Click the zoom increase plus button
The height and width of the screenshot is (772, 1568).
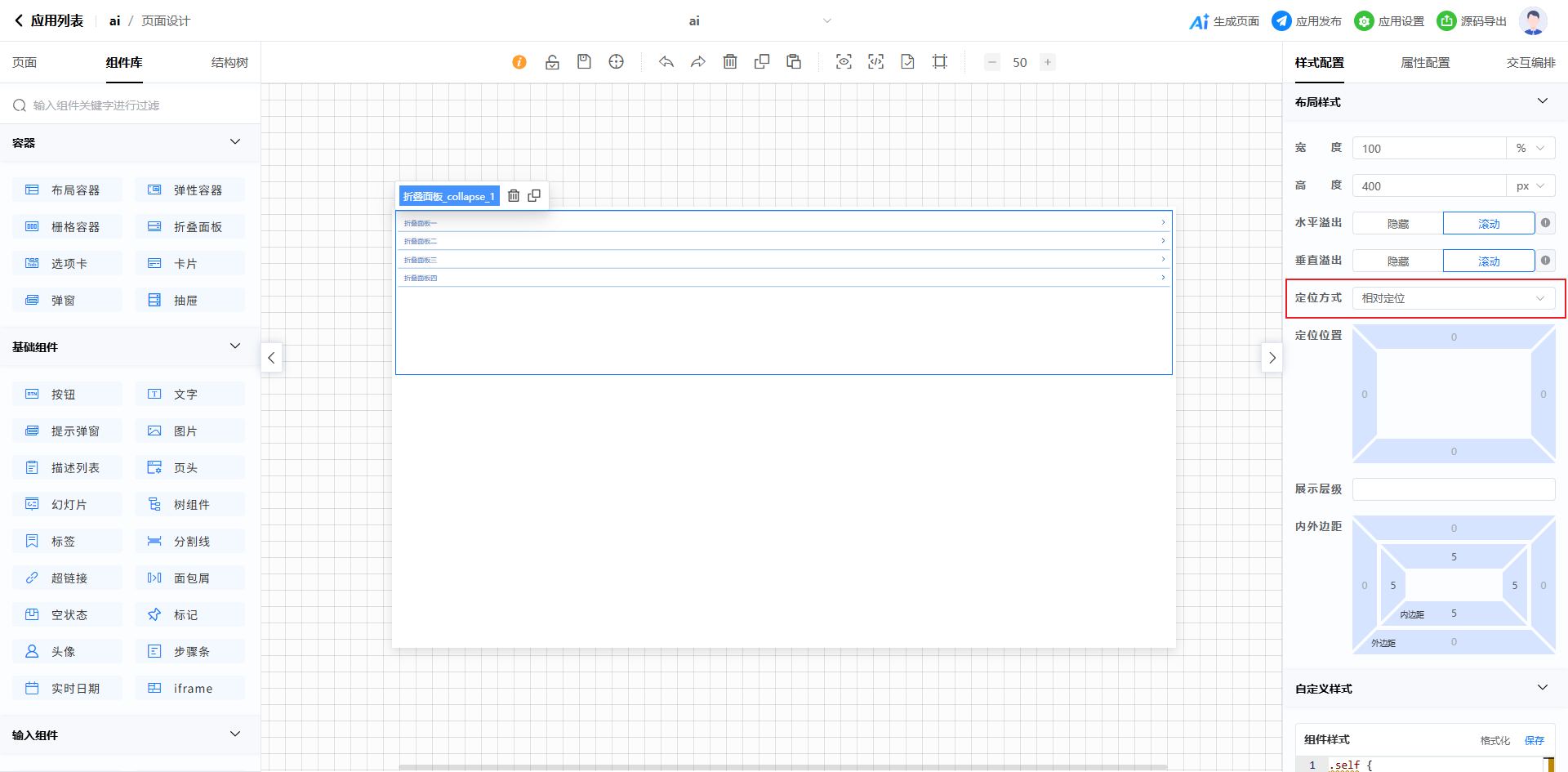click(1048, 62)
